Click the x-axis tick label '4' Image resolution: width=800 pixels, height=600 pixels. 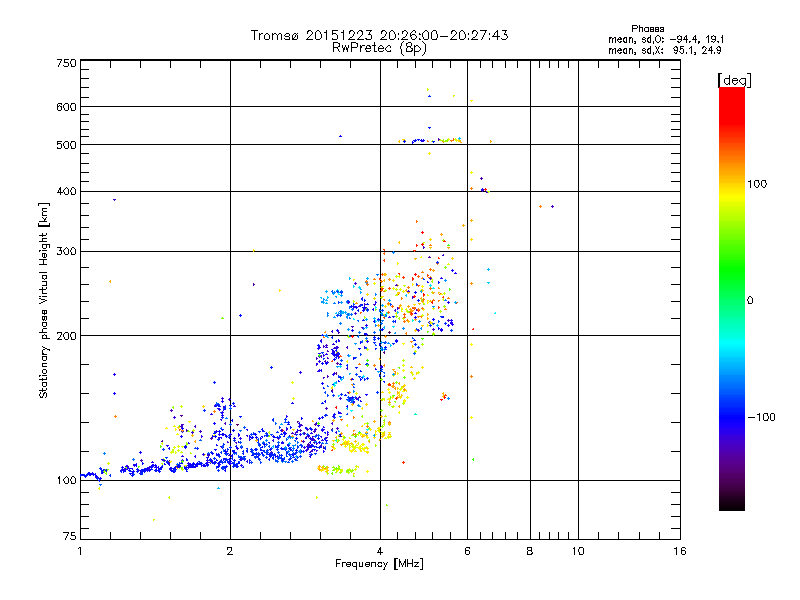(x=380, y=551)
